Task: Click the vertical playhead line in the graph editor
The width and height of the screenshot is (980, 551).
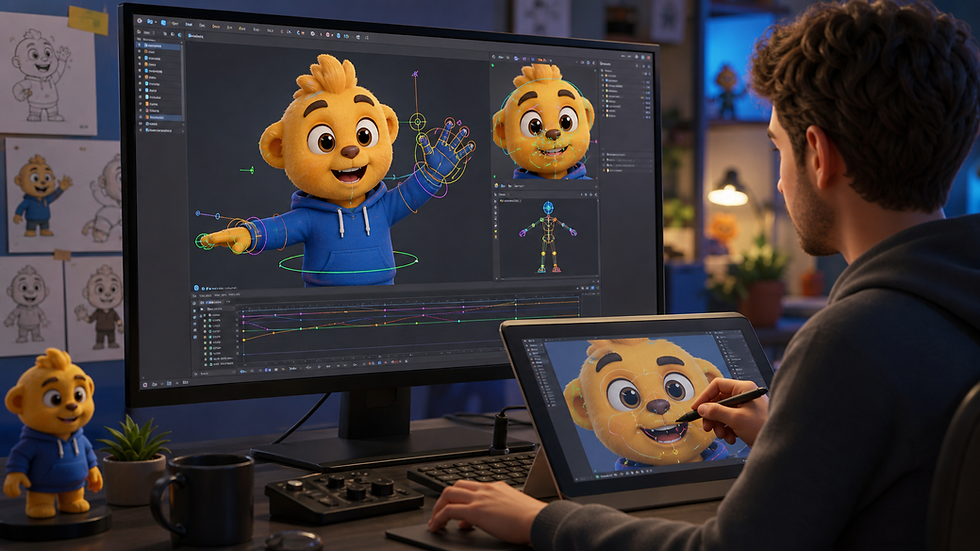Action: click(516, 307)
